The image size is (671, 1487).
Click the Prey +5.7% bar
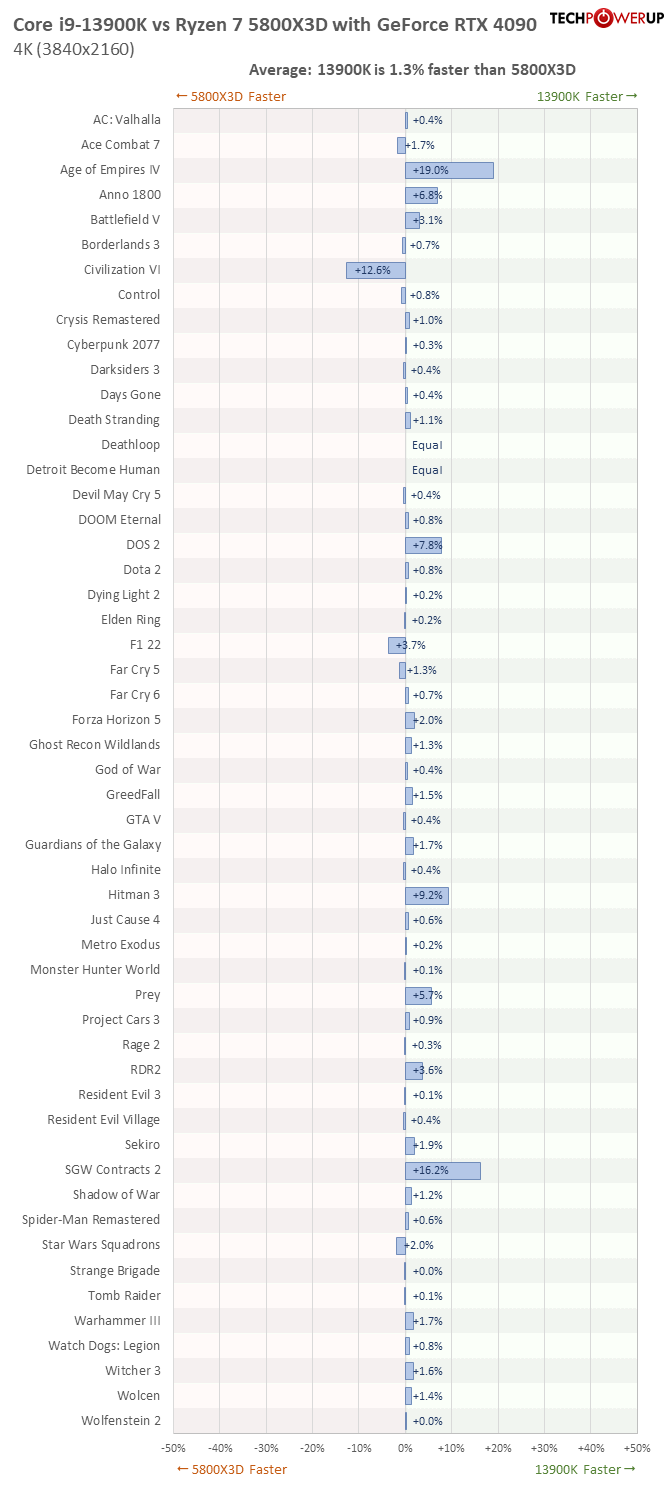point(418,995)
